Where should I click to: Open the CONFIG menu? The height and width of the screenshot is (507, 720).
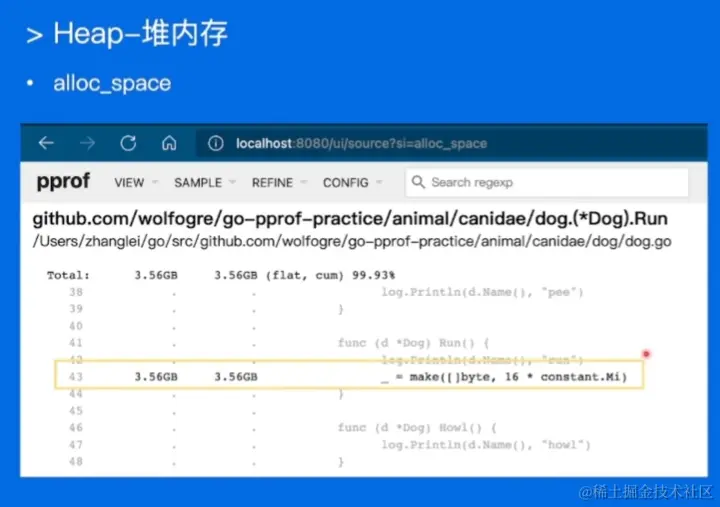[346, 182]
